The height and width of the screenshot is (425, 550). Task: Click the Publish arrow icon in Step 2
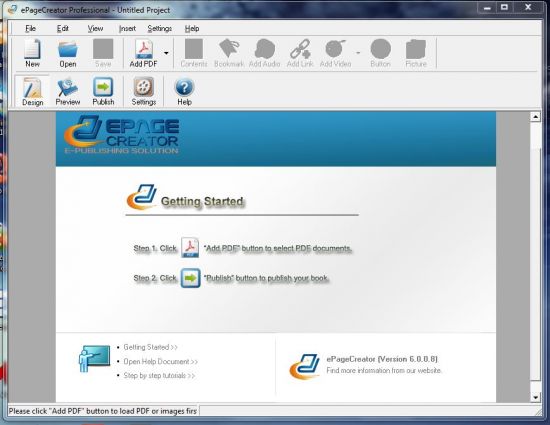[x=190, y=278]
